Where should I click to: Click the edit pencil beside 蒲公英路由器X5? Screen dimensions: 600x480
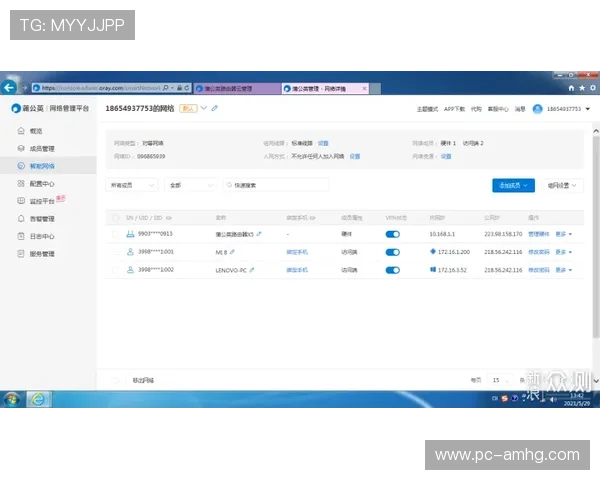pos(259,234)
